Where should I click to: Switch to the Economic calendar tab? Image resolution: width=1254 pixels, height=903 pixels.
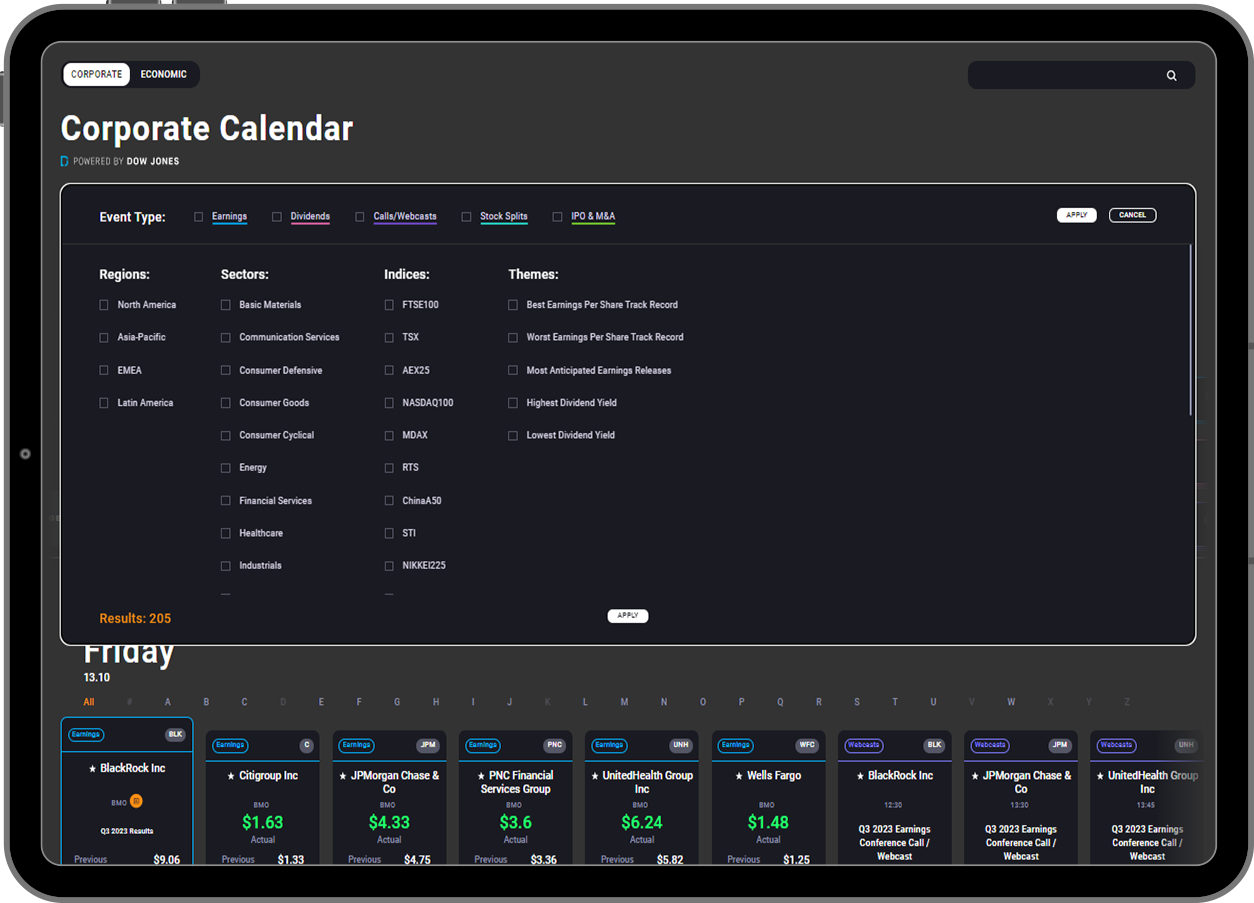pyautogui.click(x=164, y=74)
